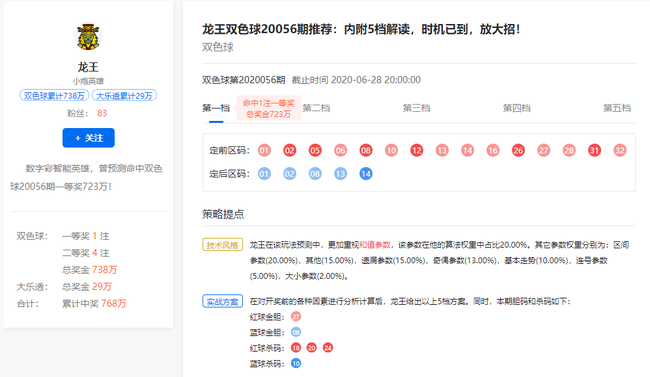Click red ball 14 in 定前区码
The height and width of the screenshot is (377, 650).
point(468,150)
